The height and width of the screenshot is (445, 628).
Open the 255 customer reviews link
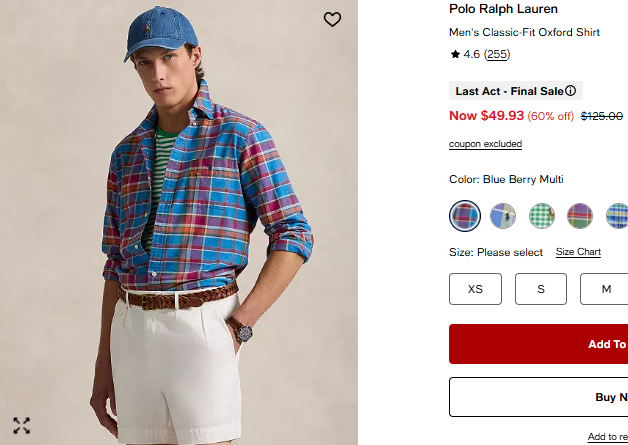coord(497,54)
